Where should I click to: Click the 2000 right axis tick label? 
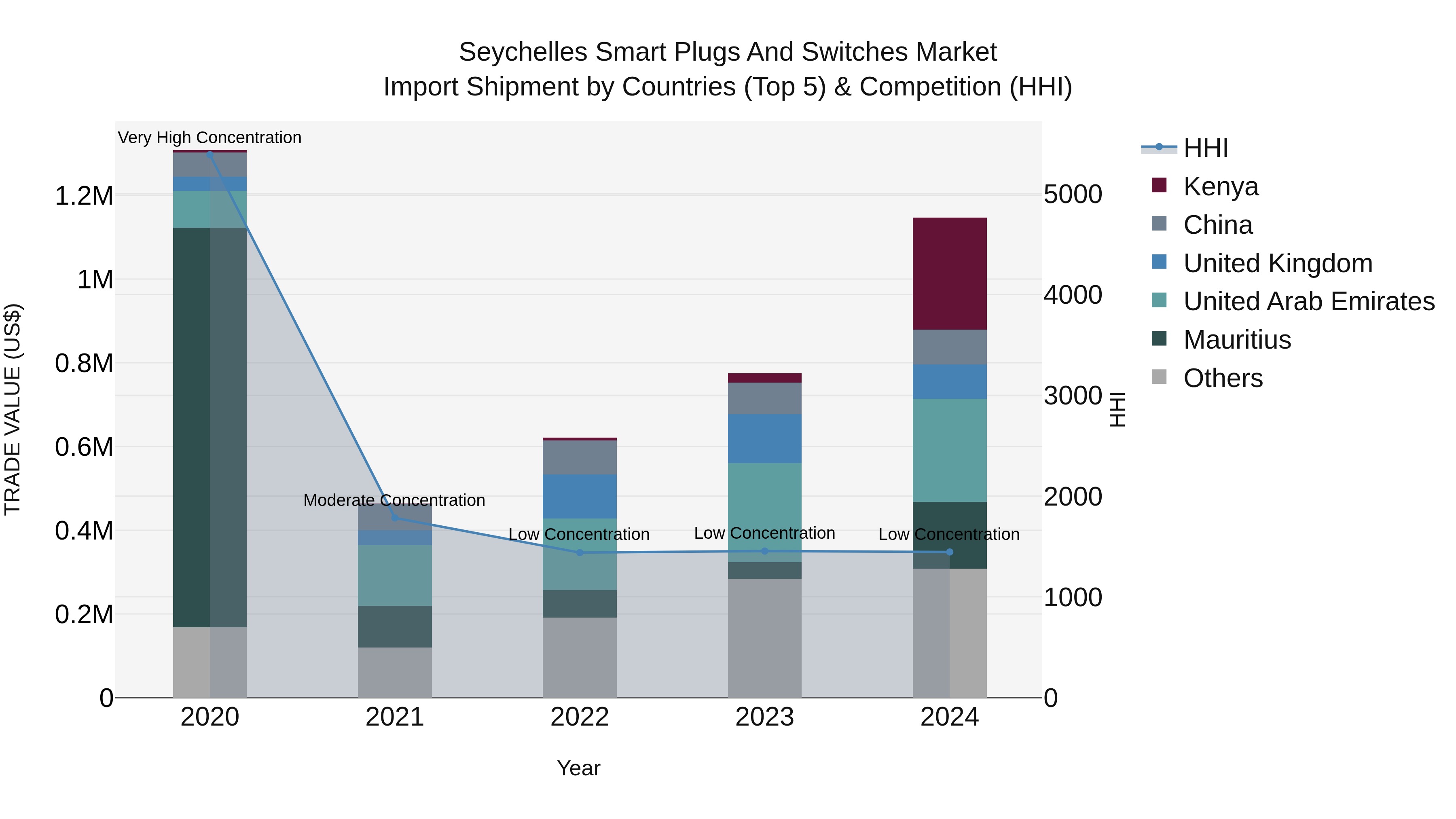click(1073, 496)
